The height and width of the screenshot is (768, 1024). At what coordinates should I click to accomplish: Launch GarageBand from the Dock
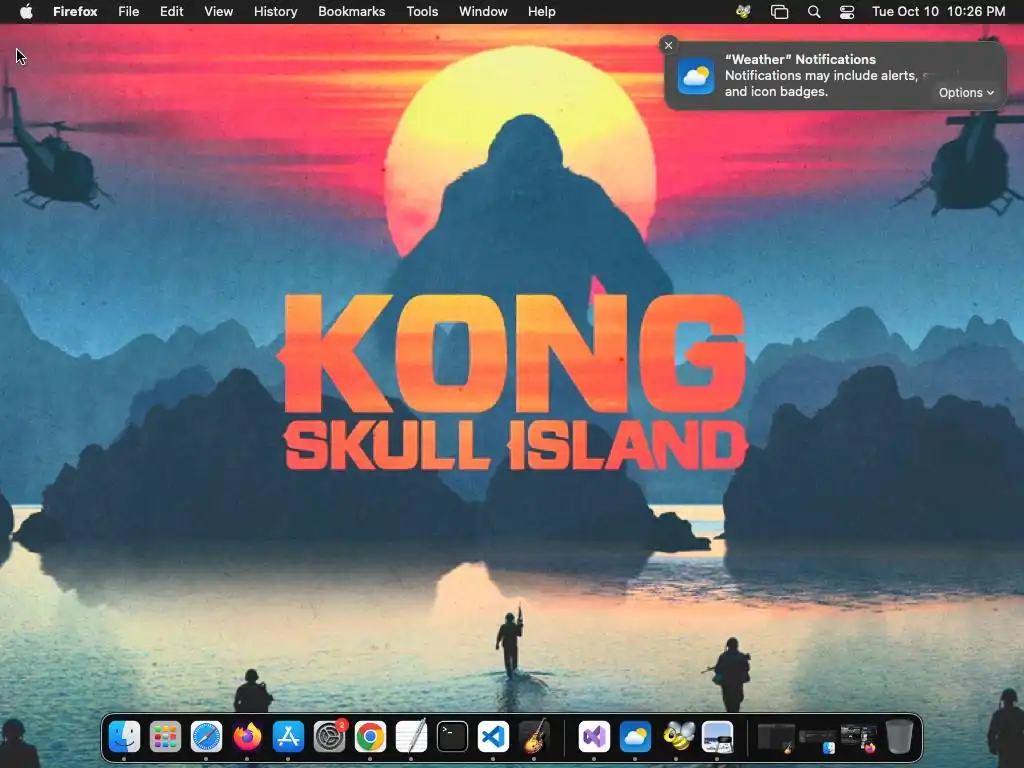pyautogui.click(x=535, y=737)
